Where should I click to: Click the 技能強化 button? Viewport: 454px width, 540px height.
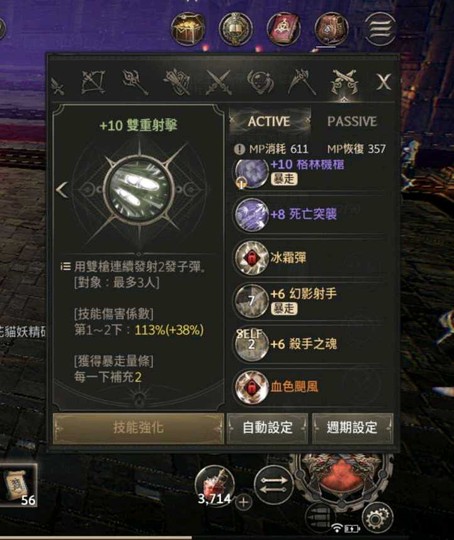click(x=138, y=428)
